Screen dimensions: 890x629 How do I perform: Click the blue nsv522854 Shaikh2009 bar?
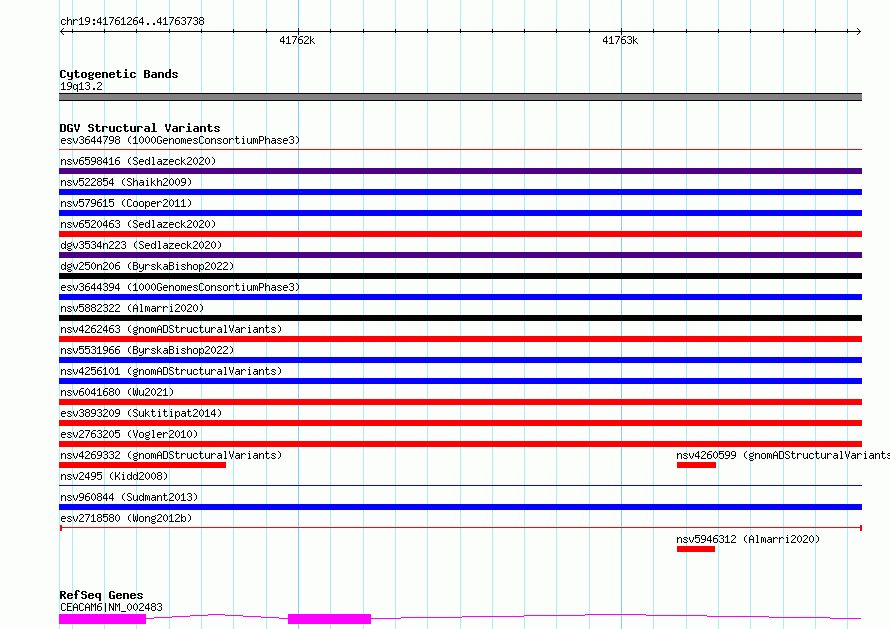pyautogui.click(x=460, y=192)
